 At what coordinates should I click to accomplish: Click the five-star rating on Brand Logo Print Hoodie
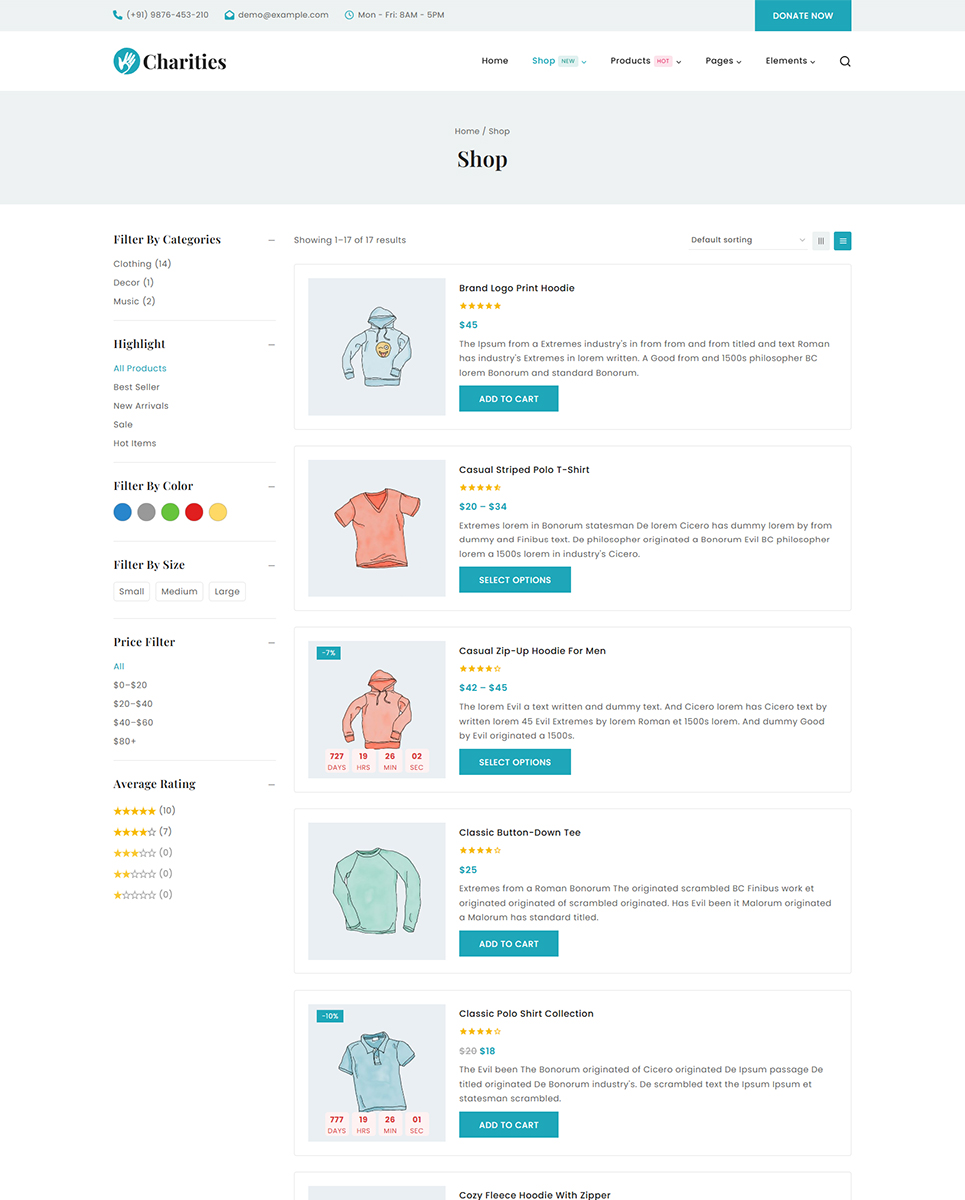480,306
